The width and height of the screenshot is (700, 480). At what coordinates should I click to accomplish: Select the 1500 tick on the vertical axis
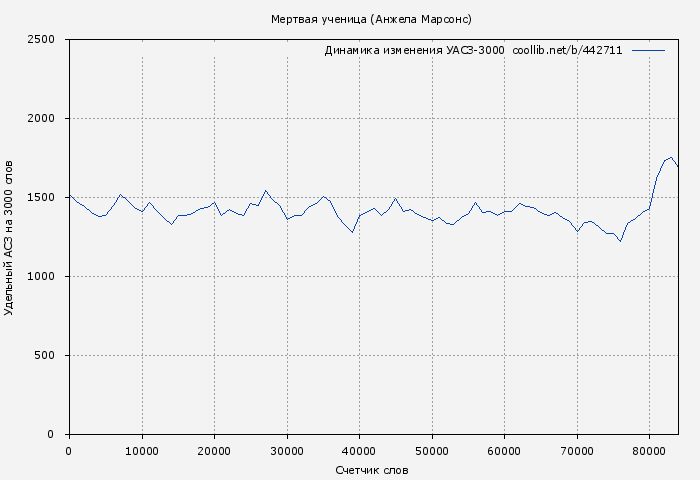[x=47, y=198]
